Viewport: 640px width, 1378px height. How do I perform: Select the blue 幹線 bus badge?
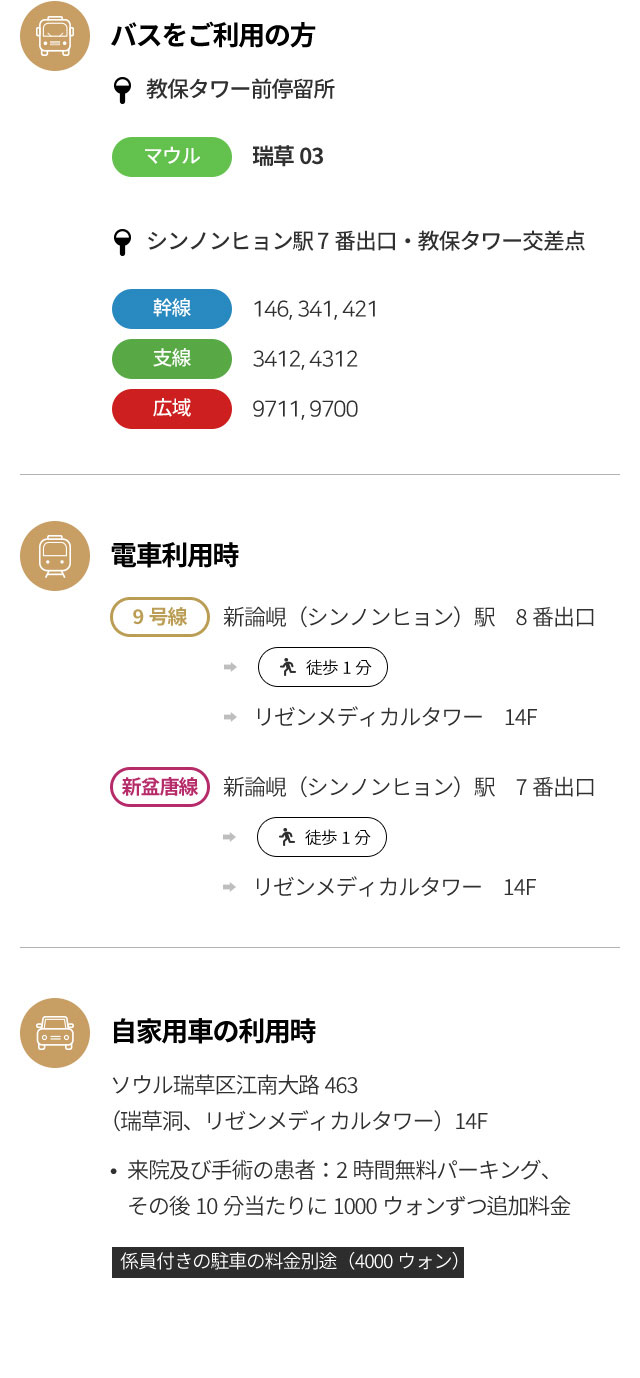click(172, 309)
